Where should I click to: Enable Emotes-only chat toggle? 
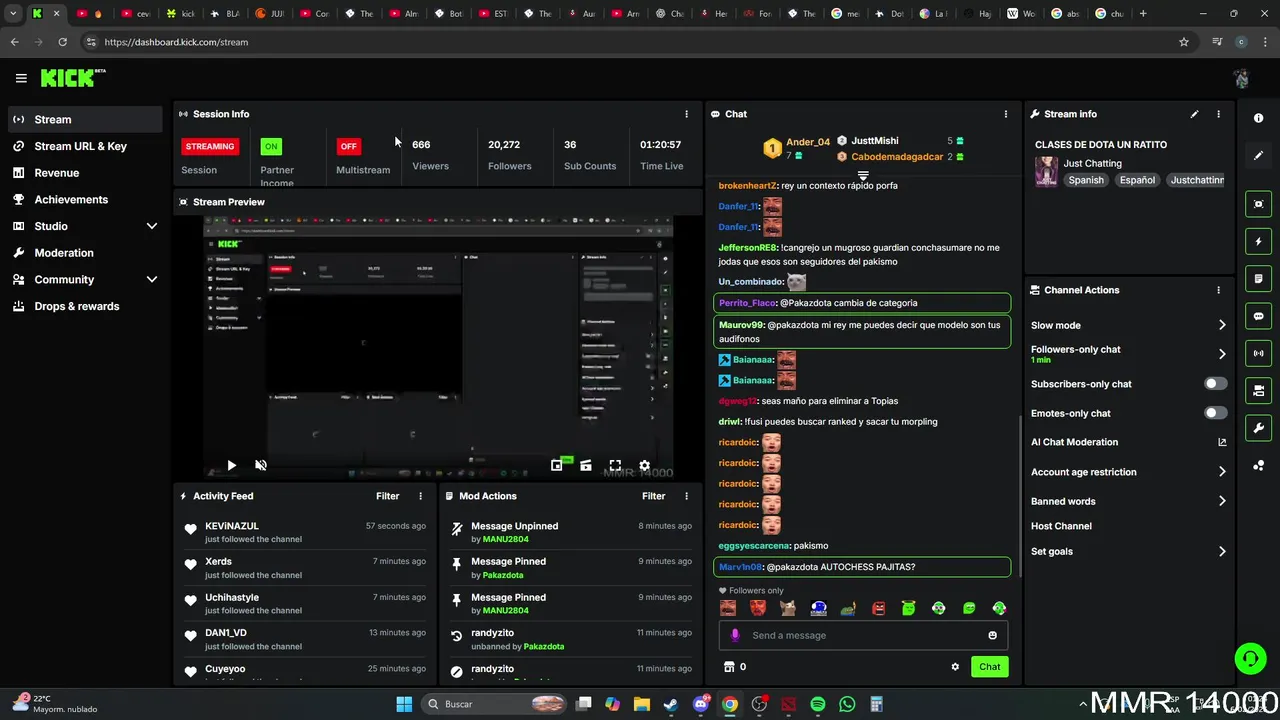pos(1215,413)
